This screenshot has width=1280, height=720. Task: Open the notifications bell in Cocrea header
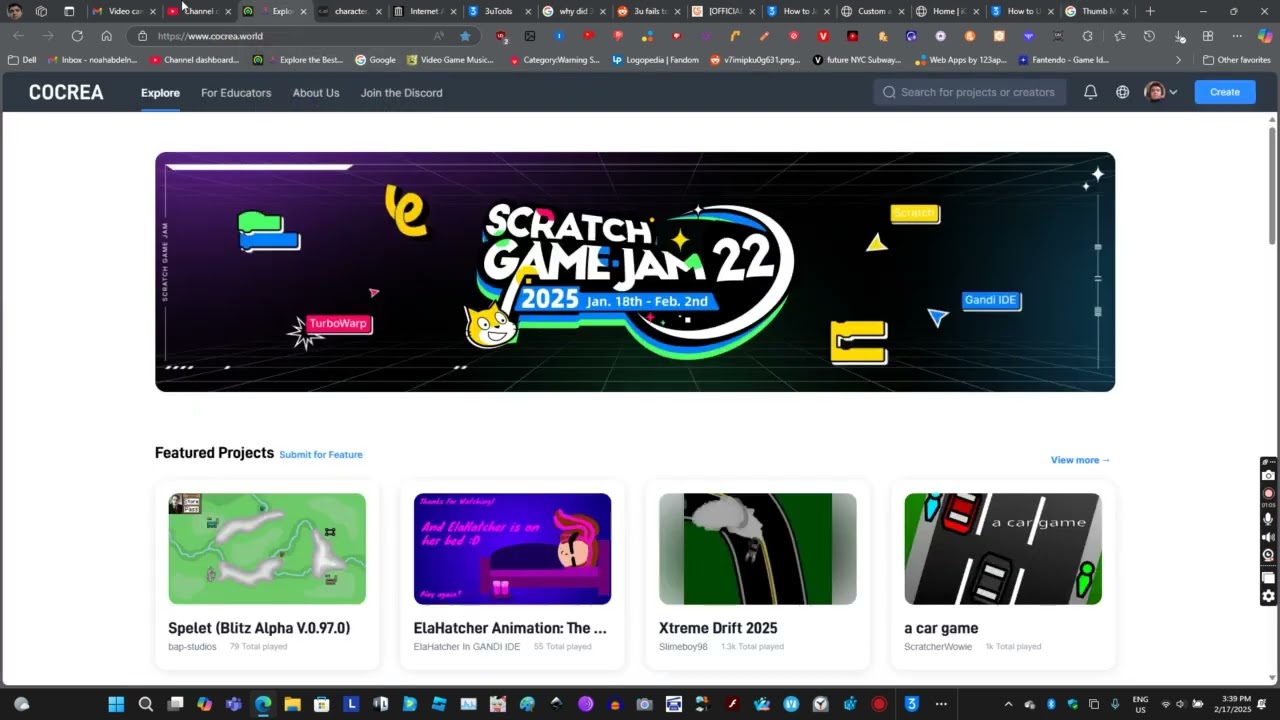(x=1090, y=92)
